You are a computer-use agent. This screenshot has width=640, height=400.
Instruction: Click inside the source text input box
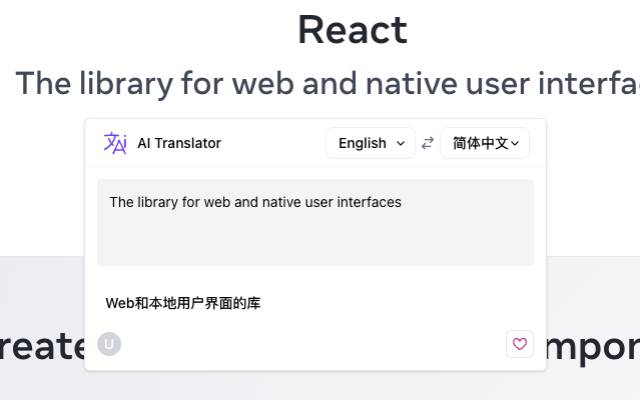click(x=315, y=222)
